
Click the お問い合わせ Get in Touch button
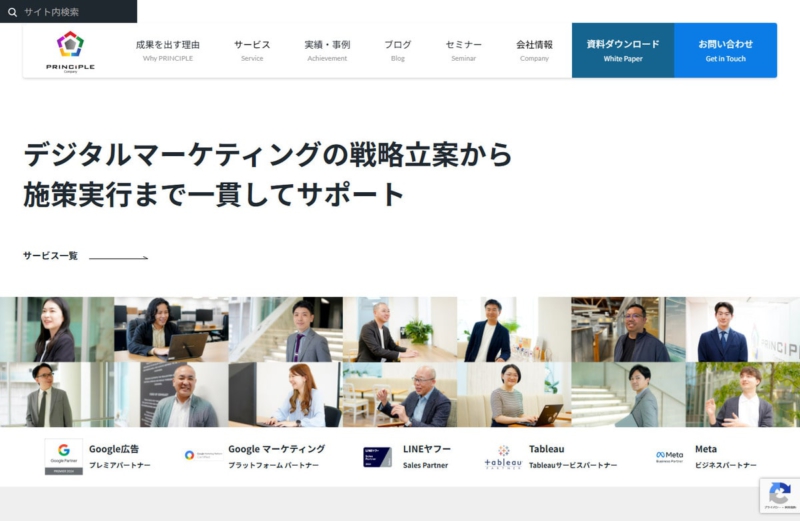pyautogui.click(x=726, y=50)
